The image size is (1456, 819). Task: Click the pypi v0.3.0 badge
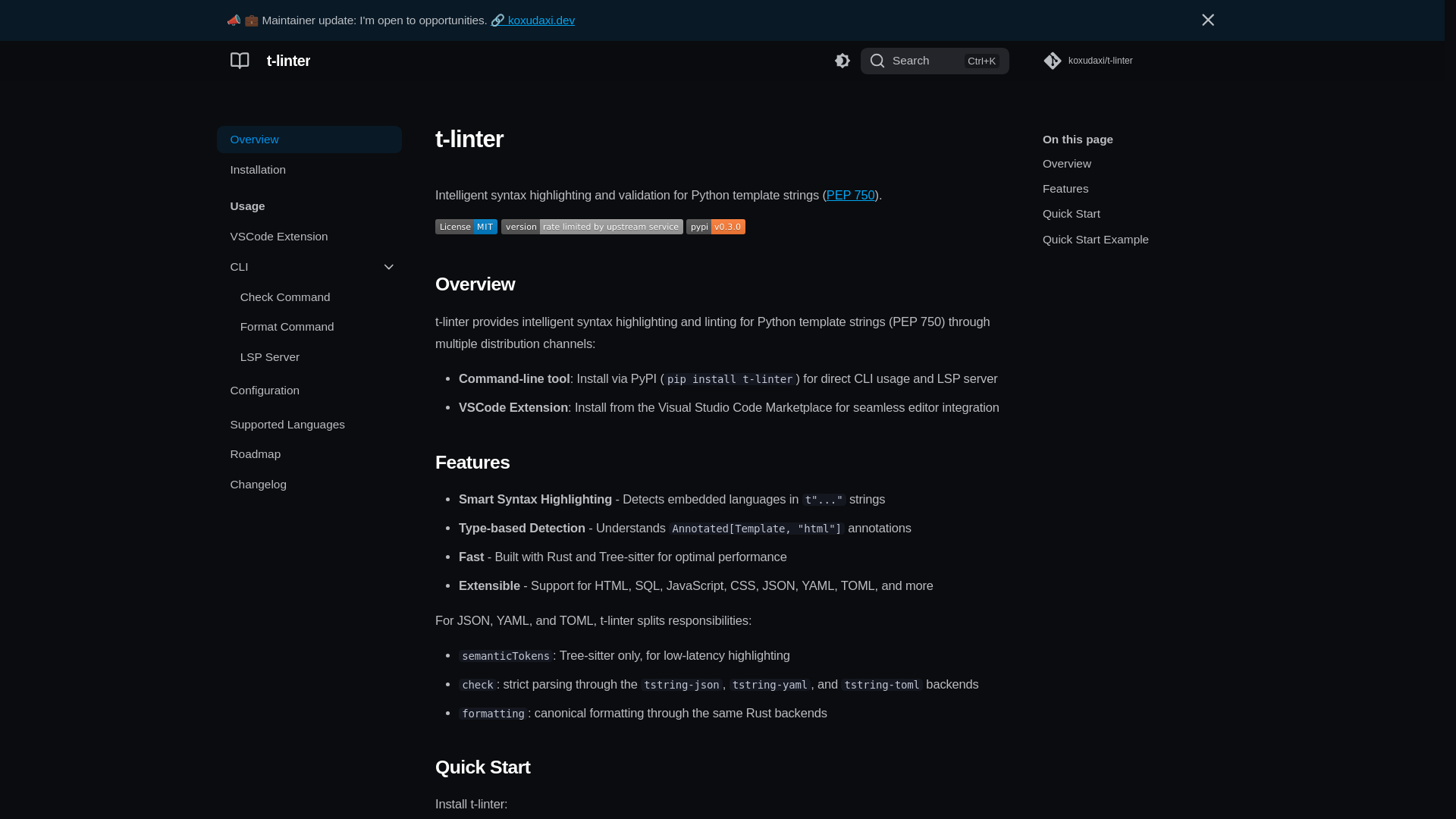[x=716, y=227]
